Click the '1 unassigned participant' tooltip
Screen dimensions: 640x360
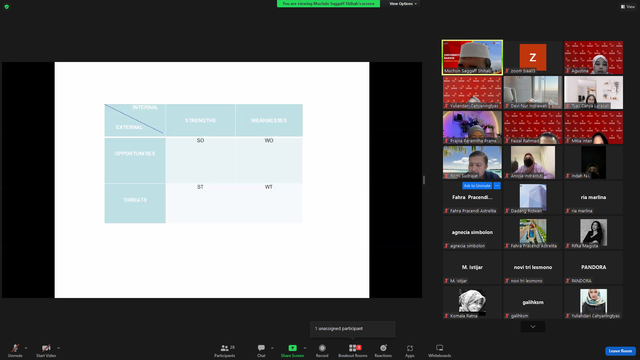[353, 329]
